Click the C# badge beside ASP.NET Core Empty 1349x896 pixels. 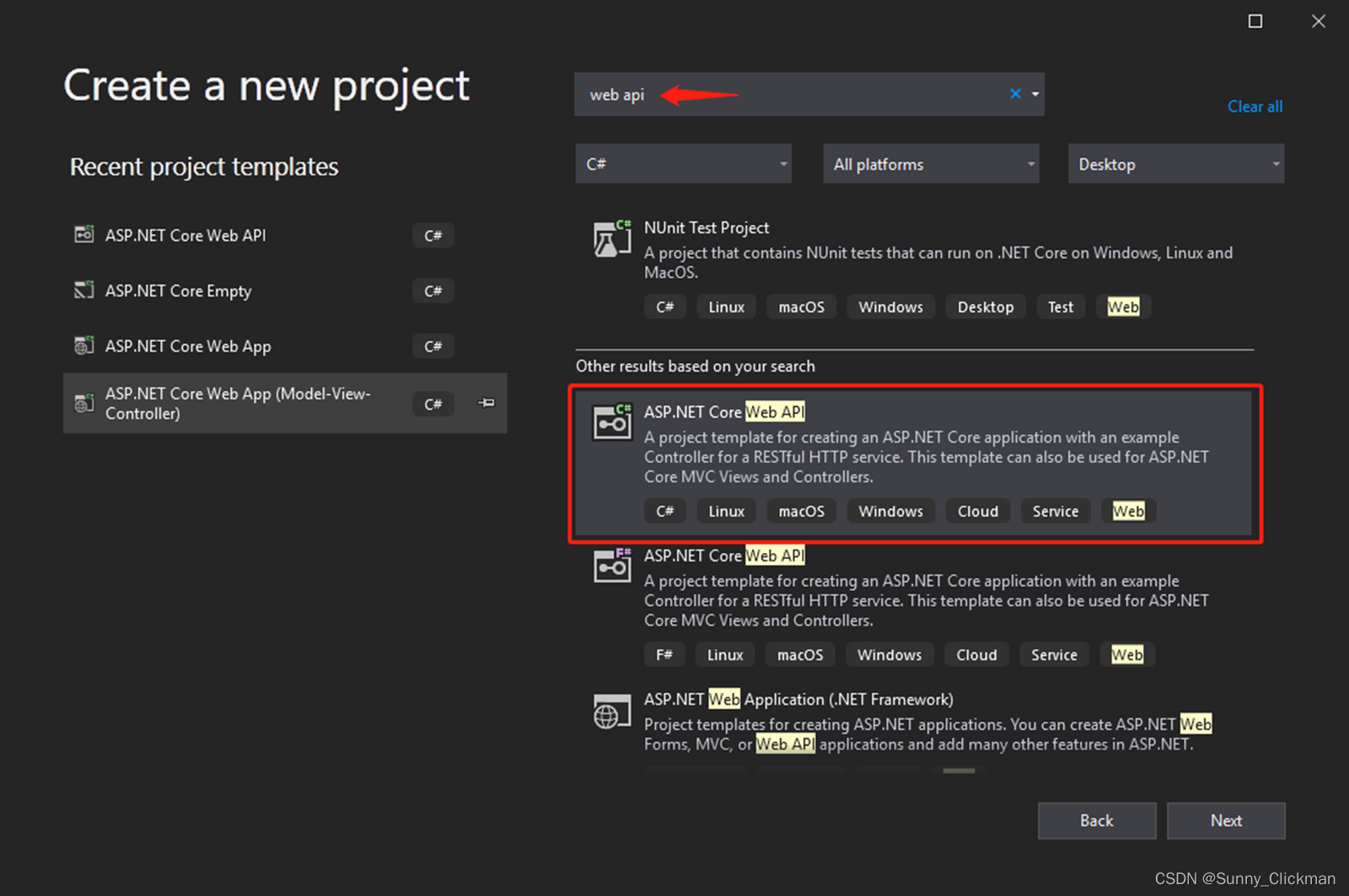point(433,291)
